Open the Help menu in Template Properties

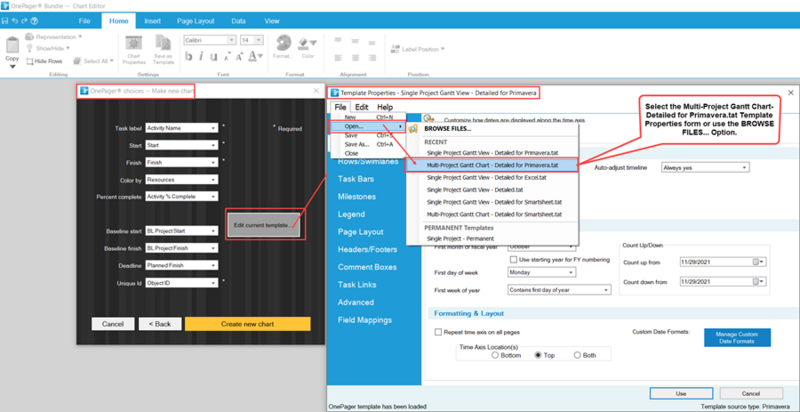coord(385,107)
